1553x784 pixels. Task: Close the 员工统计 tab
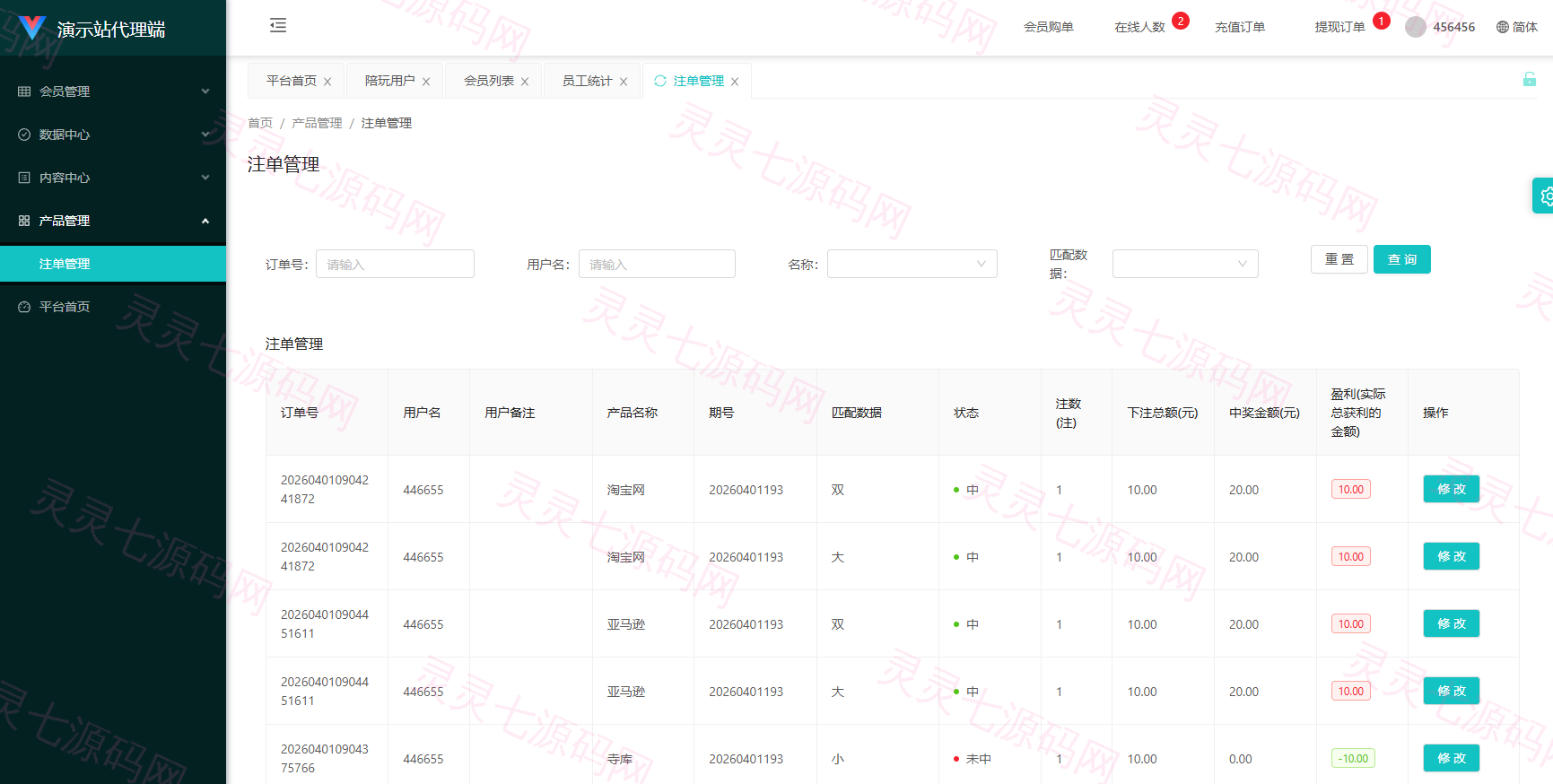[624, 82]
